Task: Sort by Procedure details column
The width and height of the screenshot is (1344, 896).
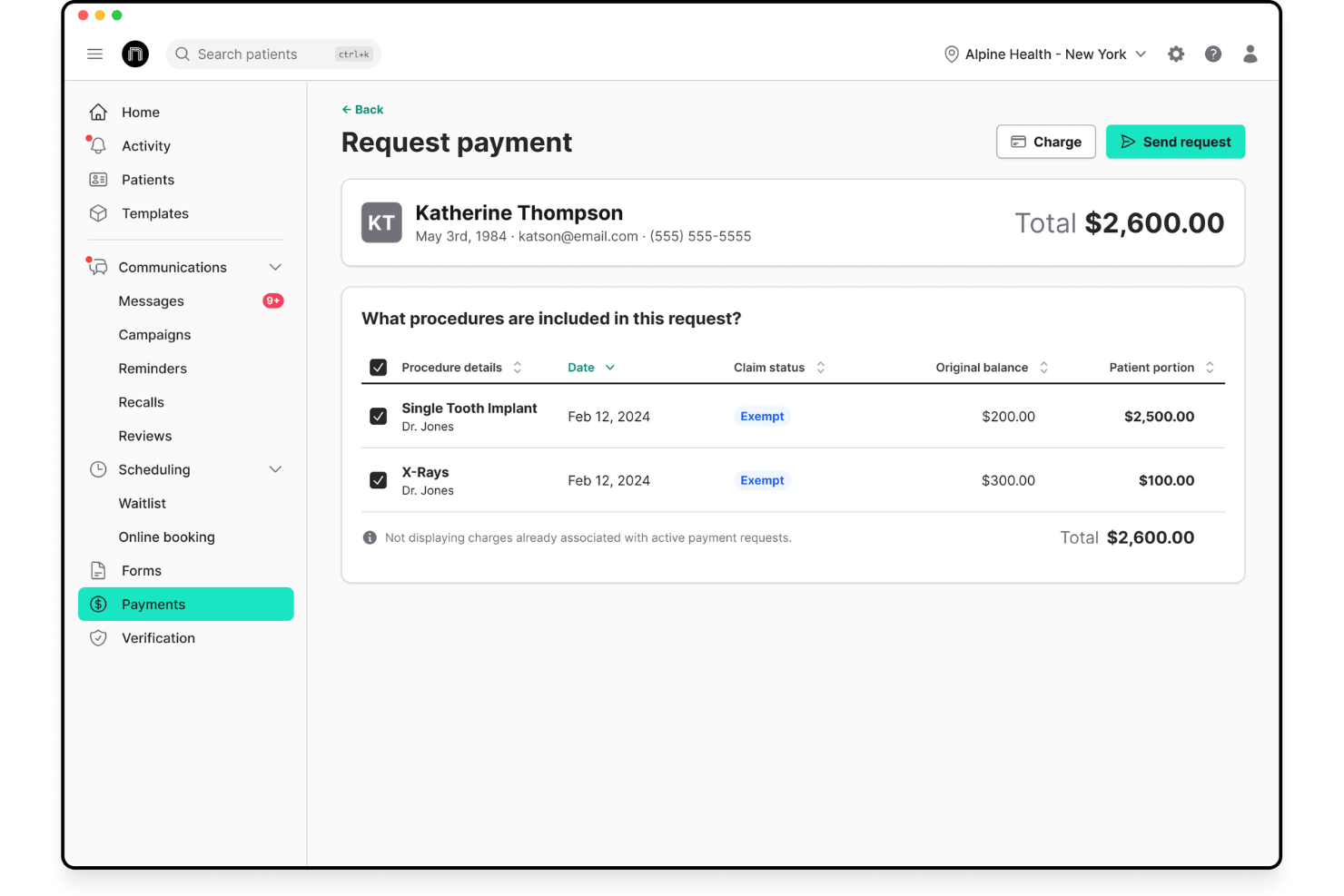Action: 461,368
